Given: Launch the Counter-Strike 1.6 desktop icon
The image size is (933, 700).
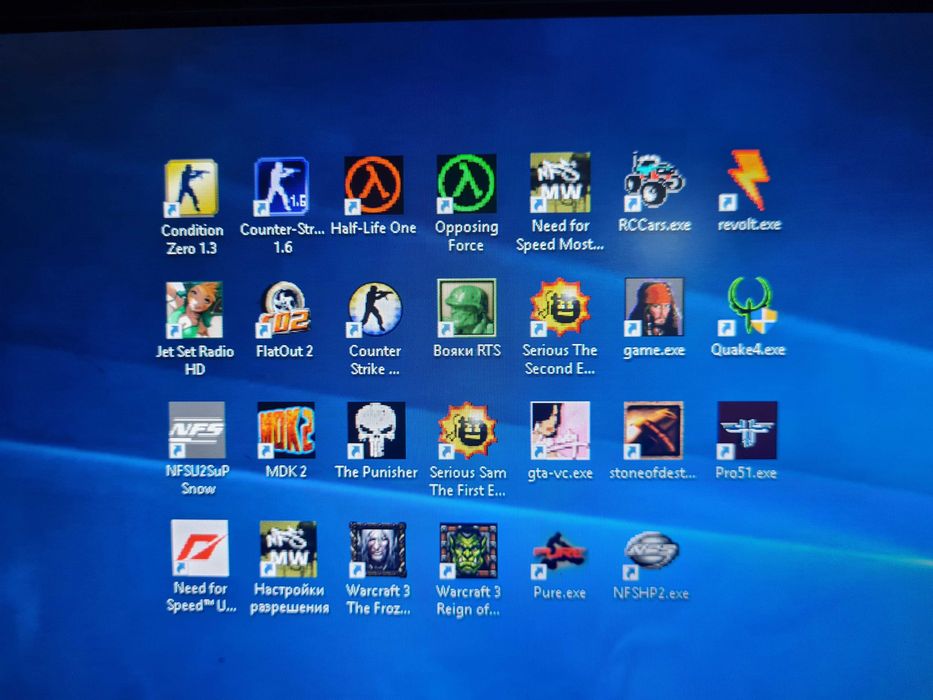Looking at the screenshot, I should pos(282,187).
